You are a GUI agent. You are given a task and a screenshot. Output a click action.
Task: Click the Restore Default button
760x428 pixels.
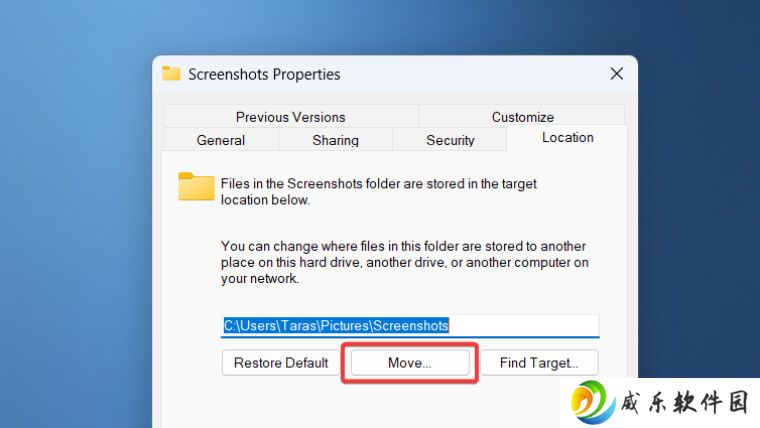281,363
